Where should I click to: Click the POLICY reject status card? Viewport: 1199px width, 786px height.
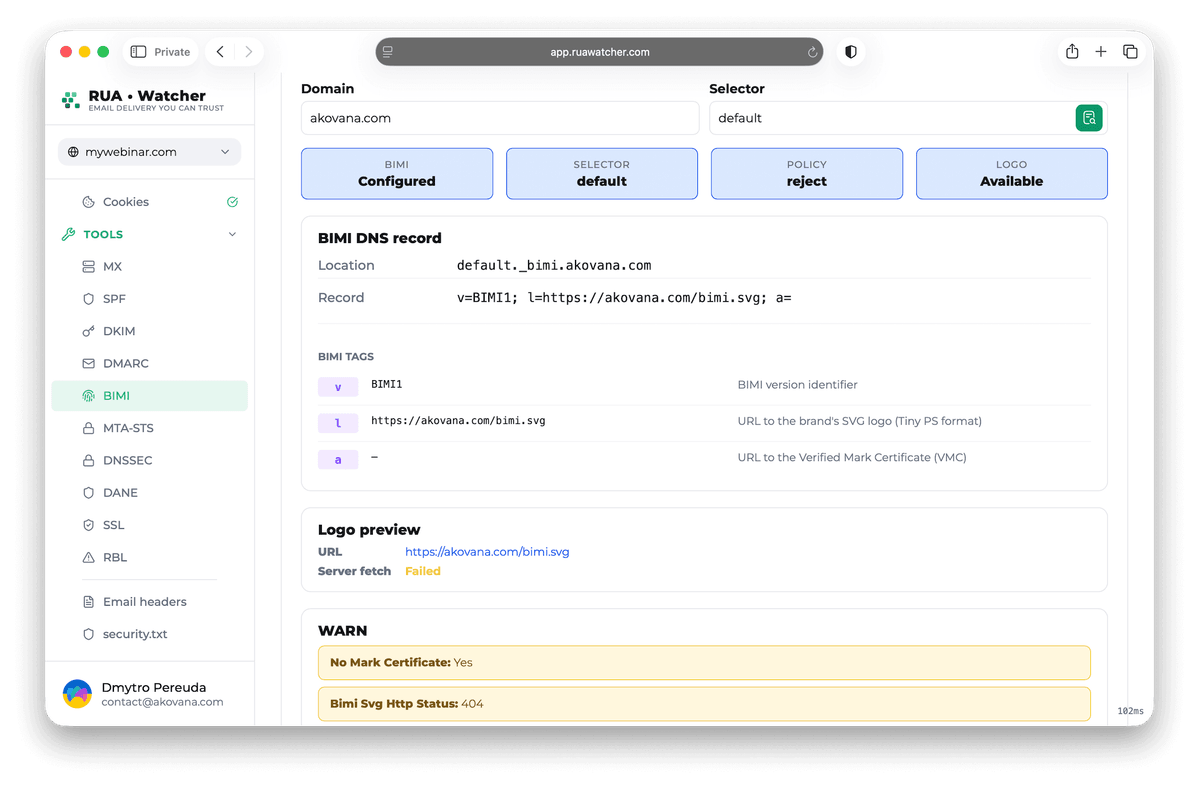pos(807,174)
